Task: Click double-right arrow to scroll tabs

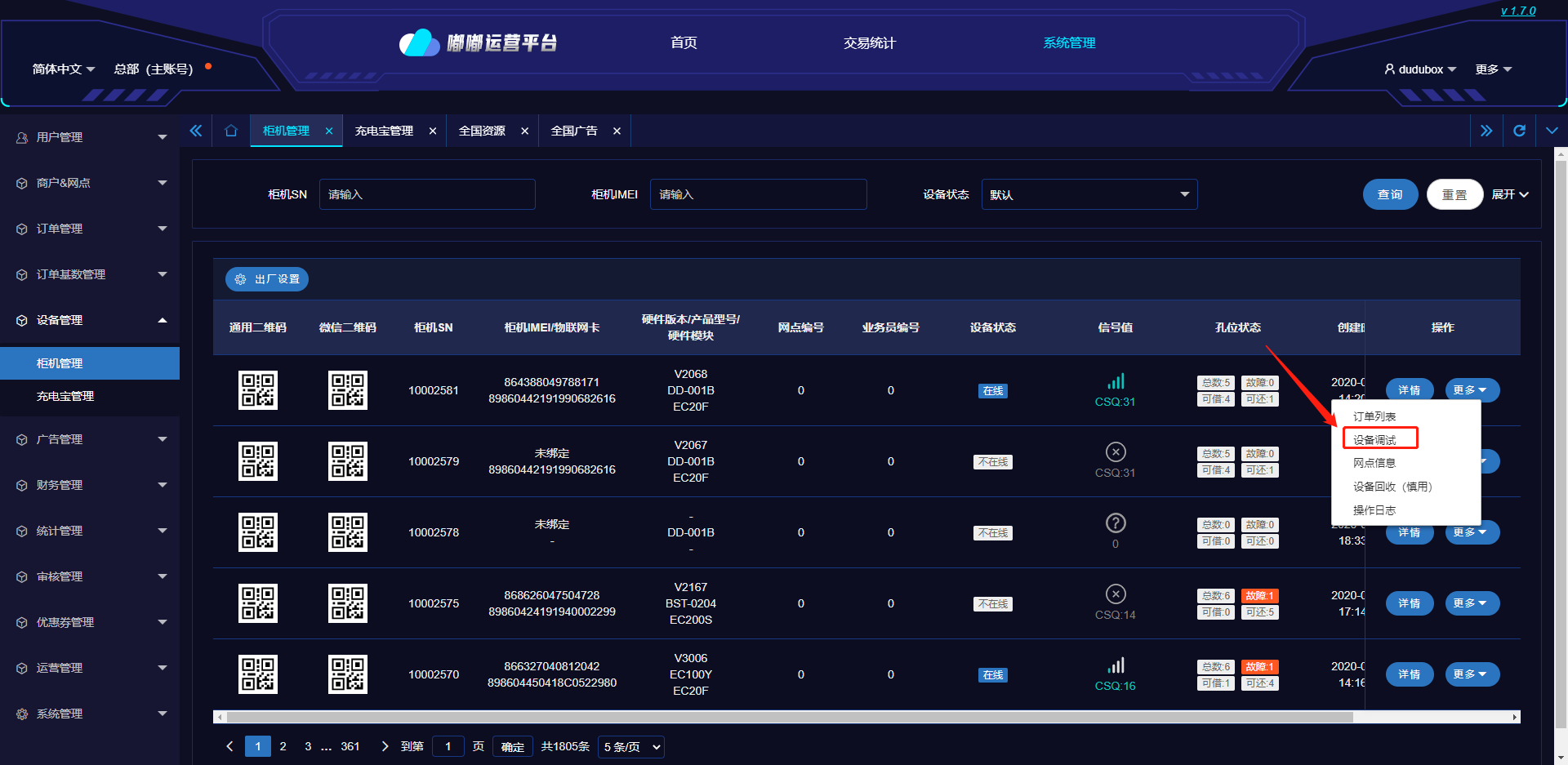Action: 1486,131
